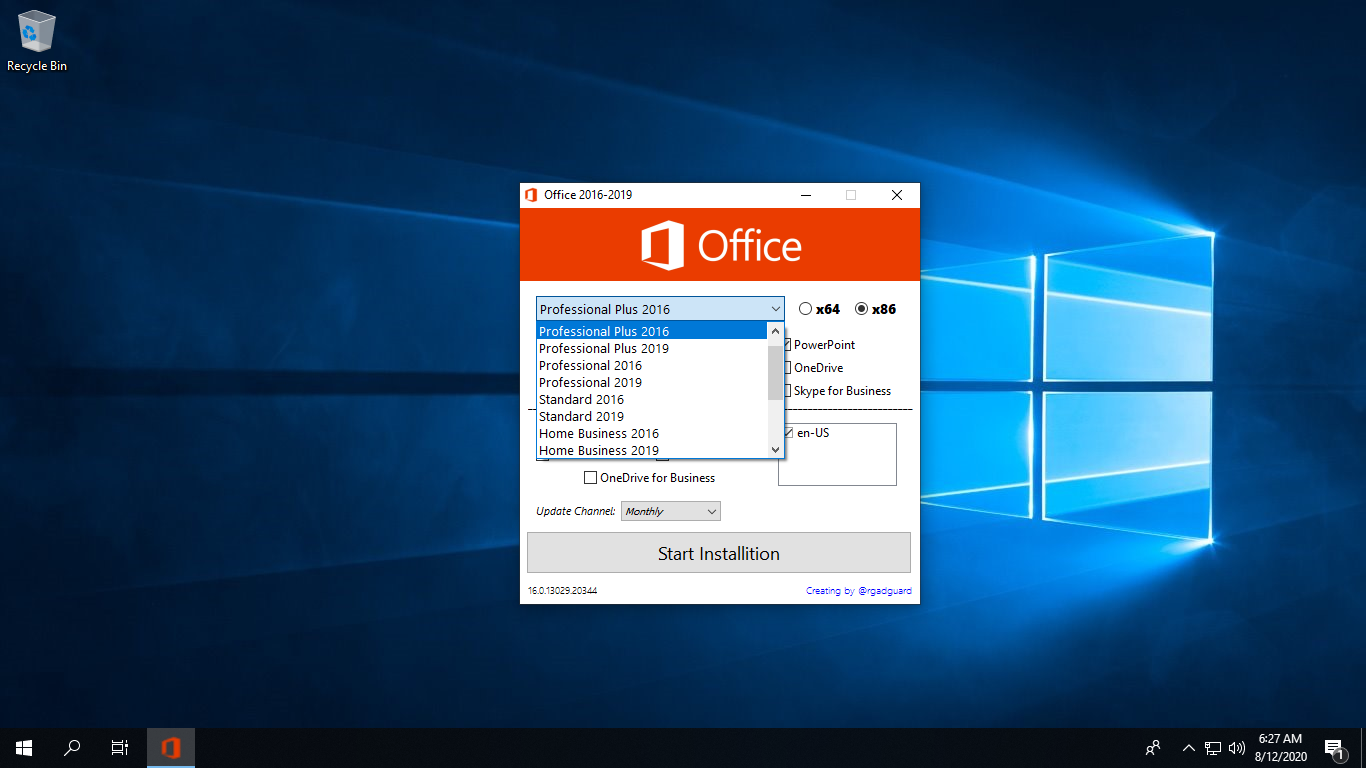The width and height of the screenshot is (1366, 768).
Task: Click the edition list scroll up arrow
Action: 775,331
